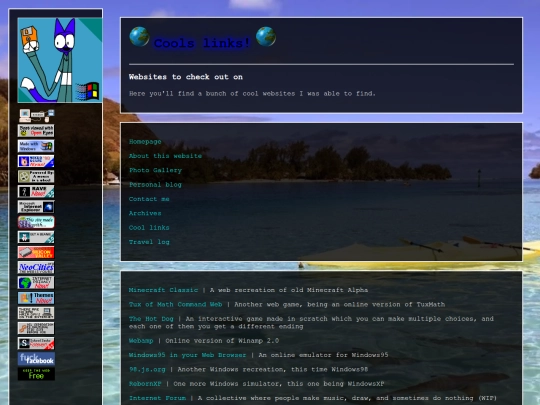Open 'The Hot Dog' game link
540x405 pixels.
tap(151, 319)
